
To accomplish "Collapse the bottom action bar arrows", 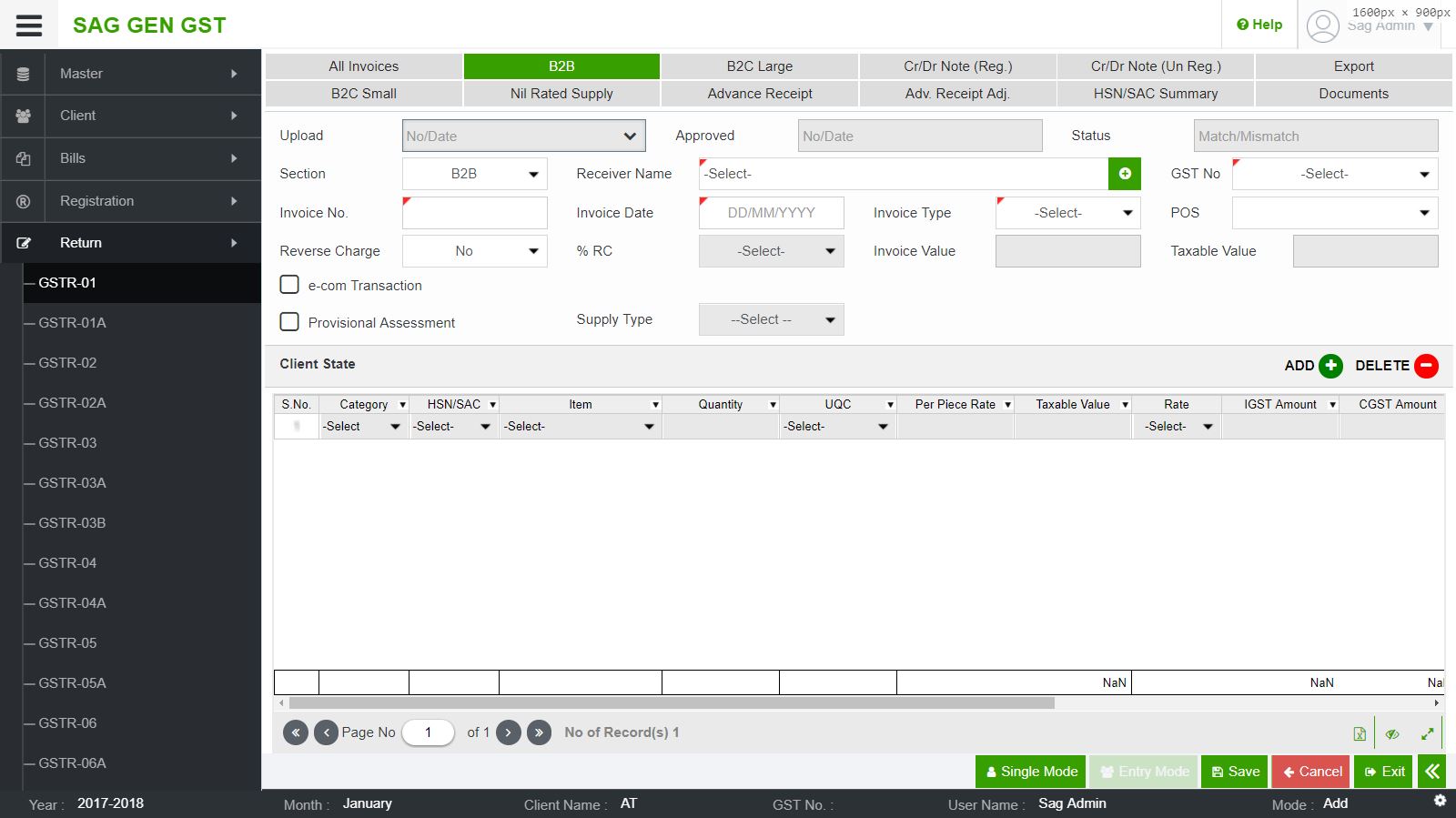I will point(1432,772).
